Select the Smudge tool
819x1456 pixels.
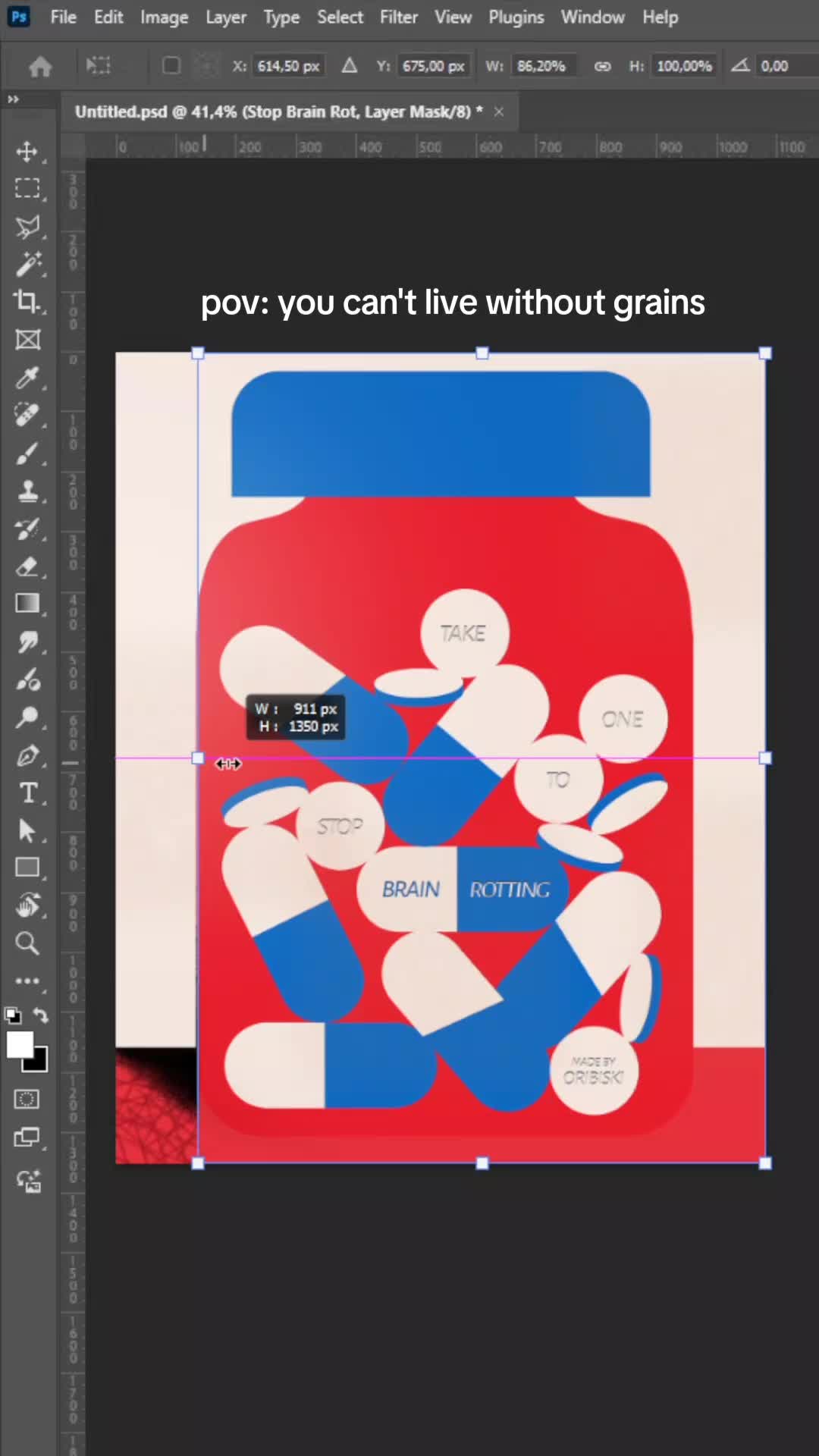pos(27,642)
